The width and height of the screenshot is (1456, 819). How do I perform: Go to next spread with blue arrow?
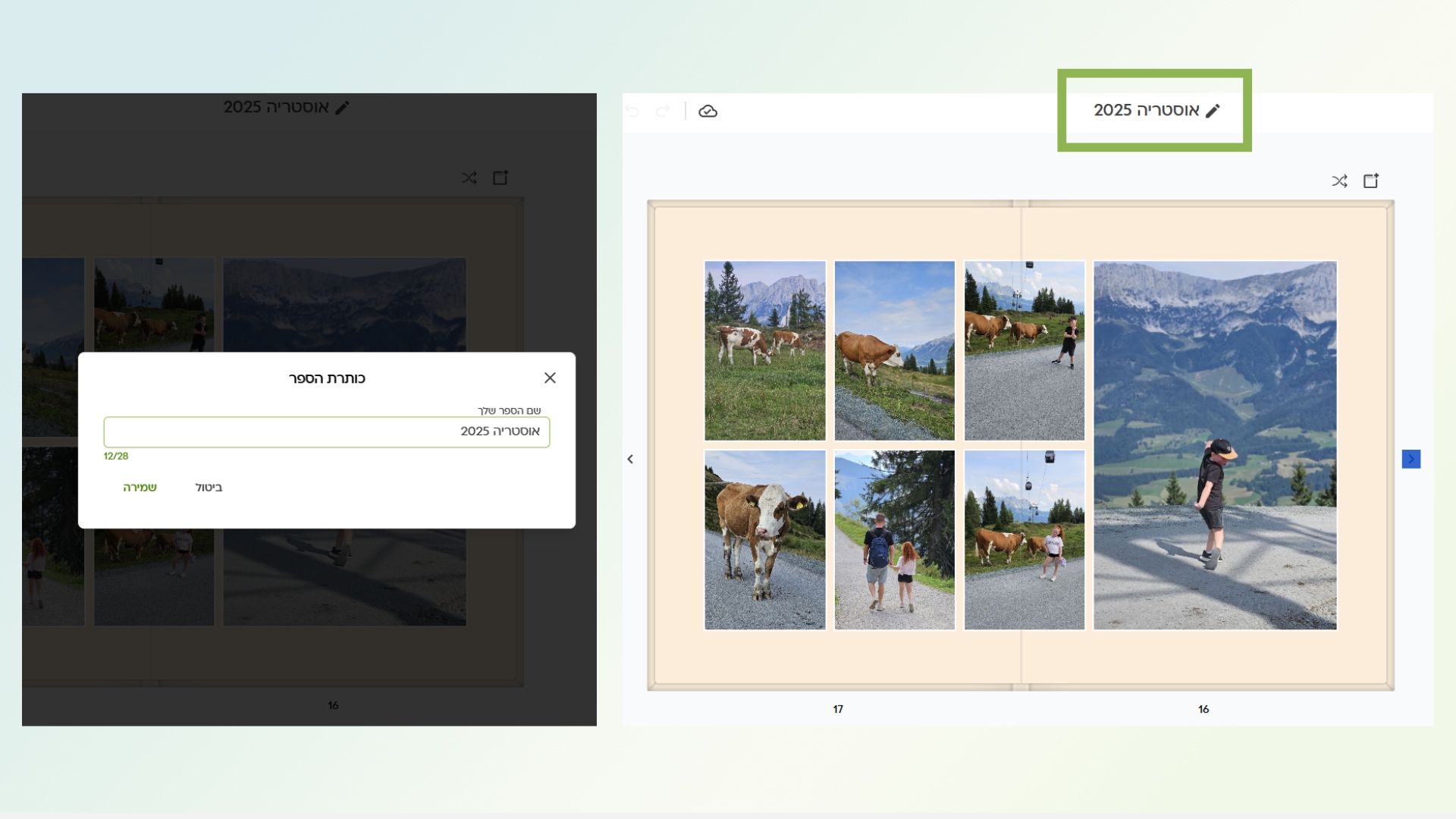coord(1410,459)
